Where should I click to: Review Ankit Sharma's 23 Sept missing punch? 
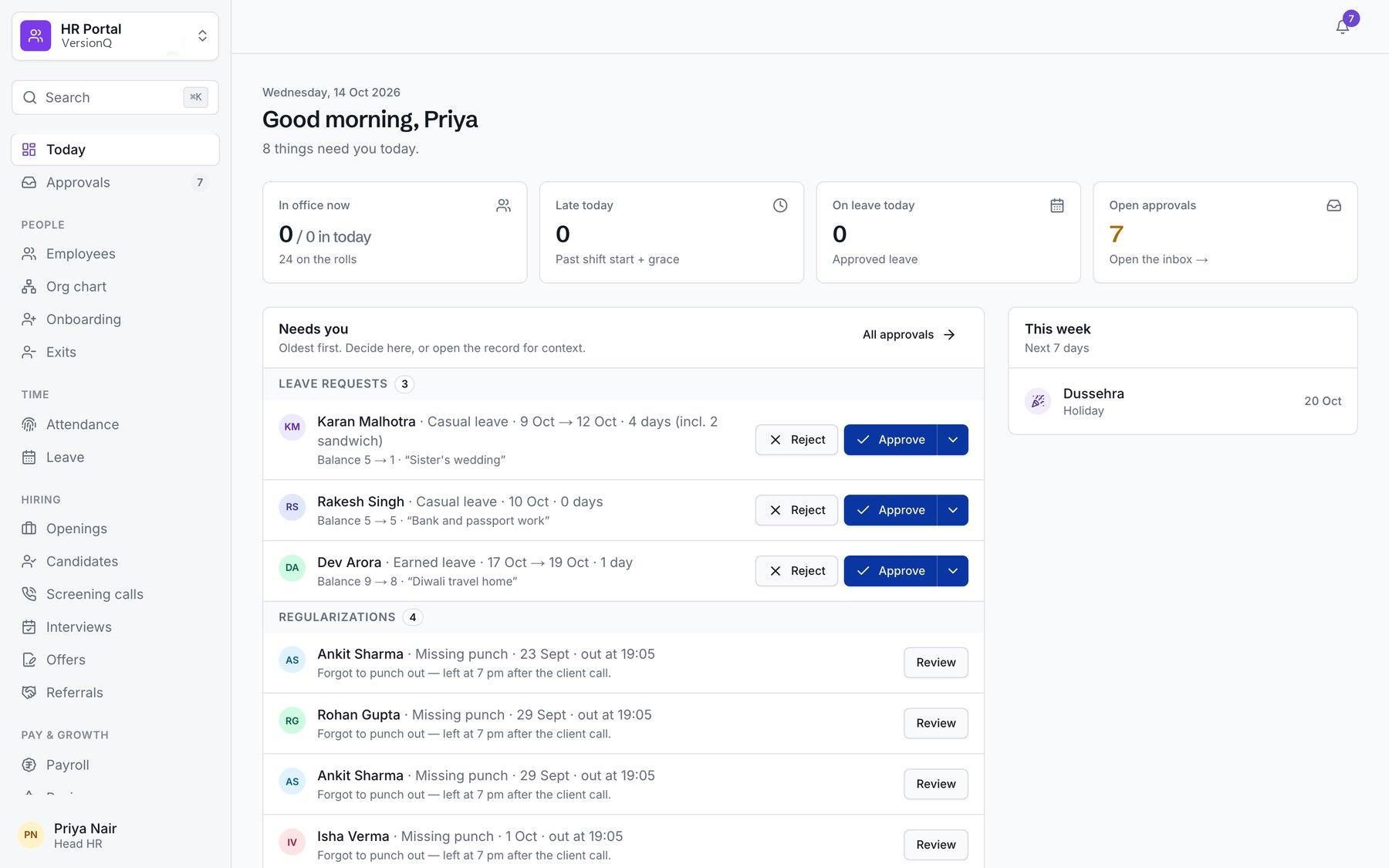[x=936, y=663]
